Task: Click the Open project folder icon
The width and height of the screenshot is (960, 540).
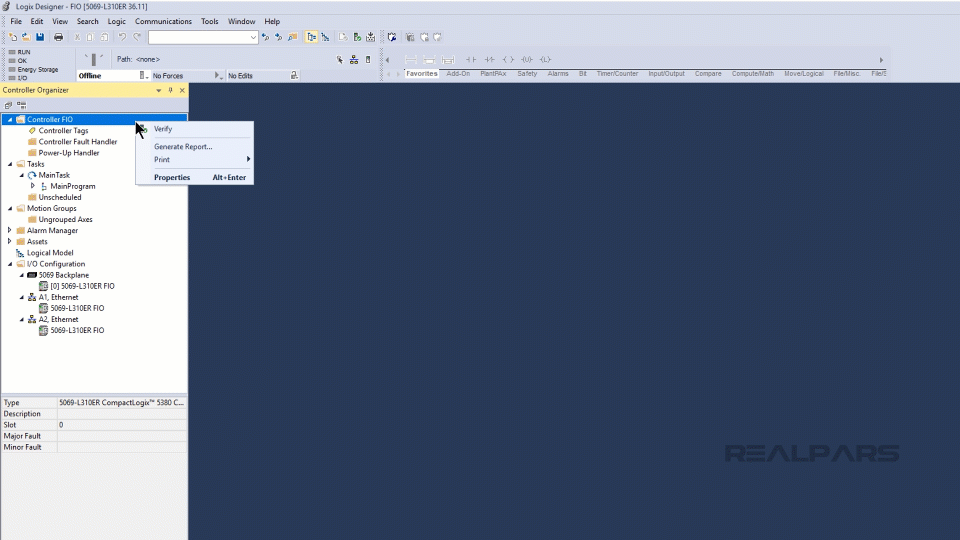Action: coord(26,37)
